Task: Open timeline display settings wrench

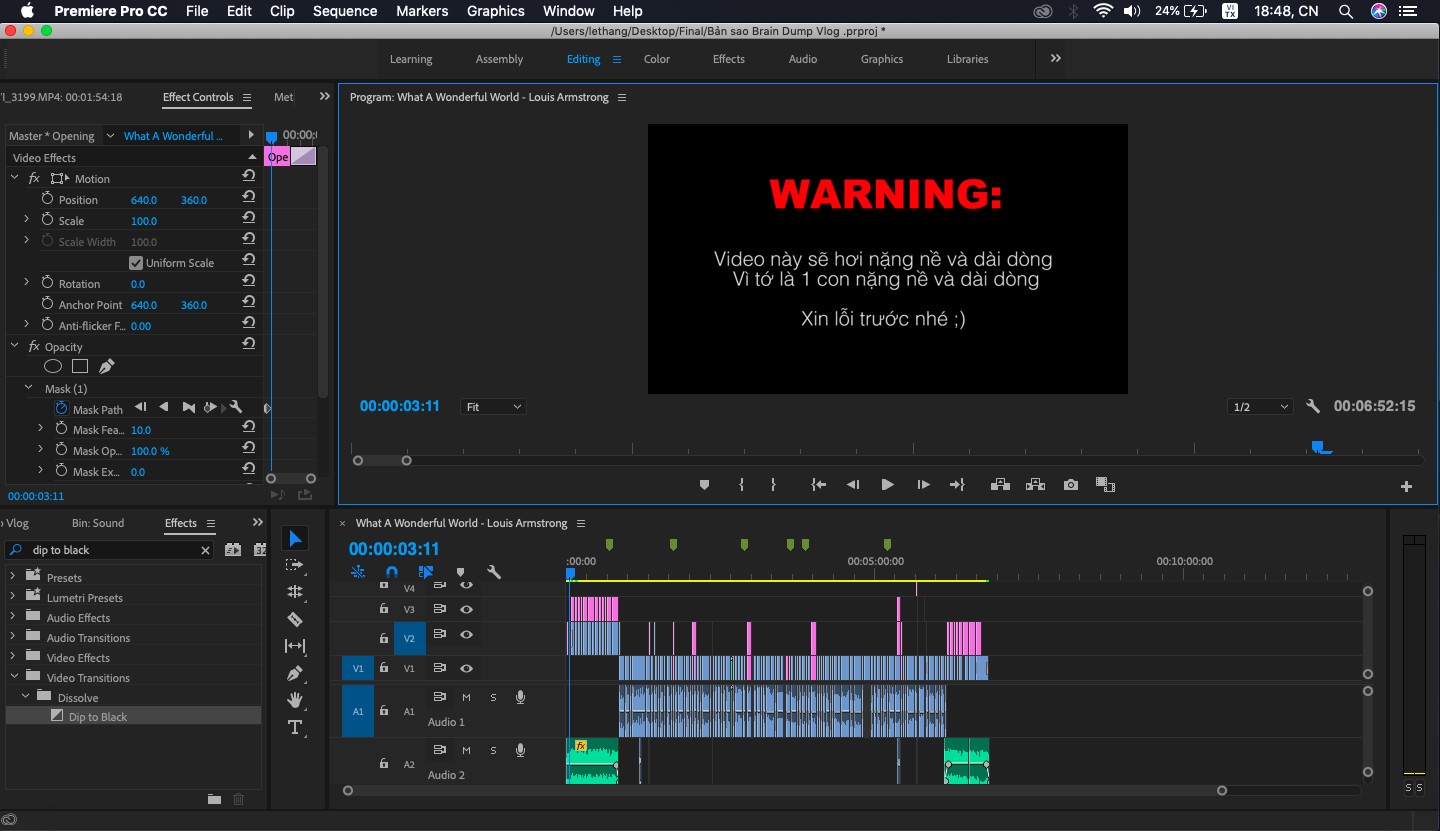Action: [493, 572]
